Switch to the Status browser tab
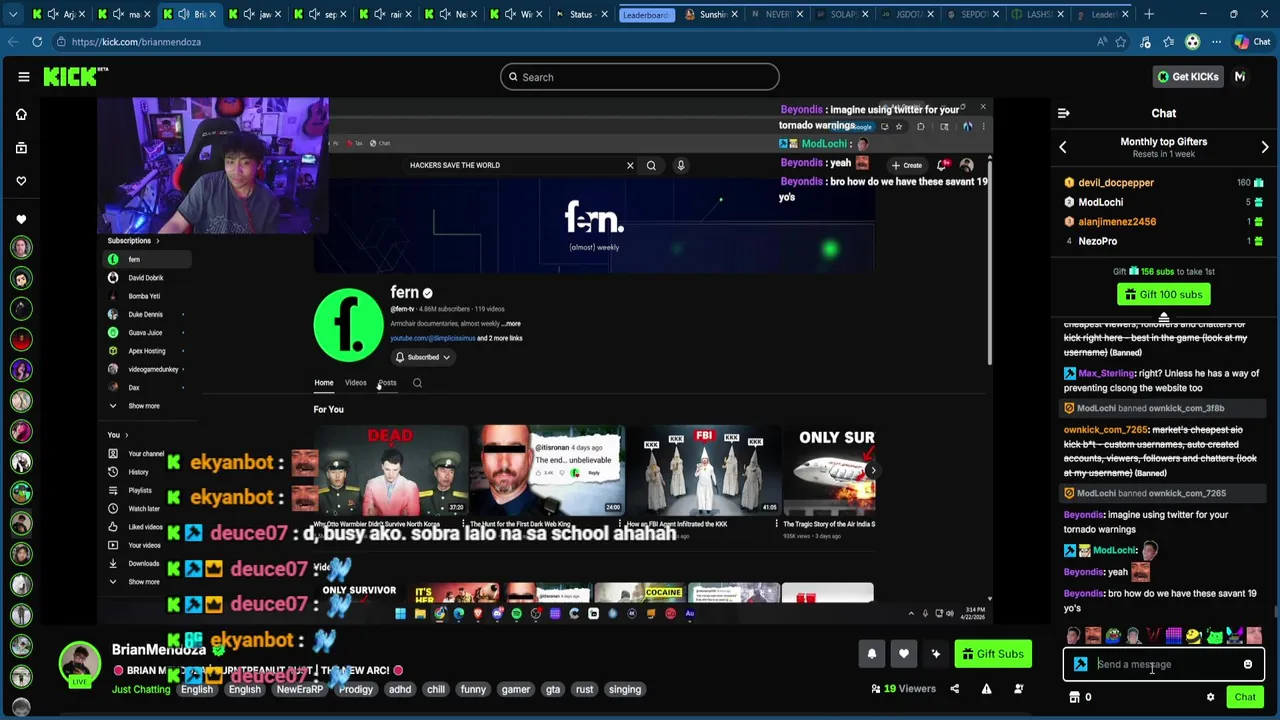The image size is (1280, 720). pyautogui.click(x=581, y=15)
